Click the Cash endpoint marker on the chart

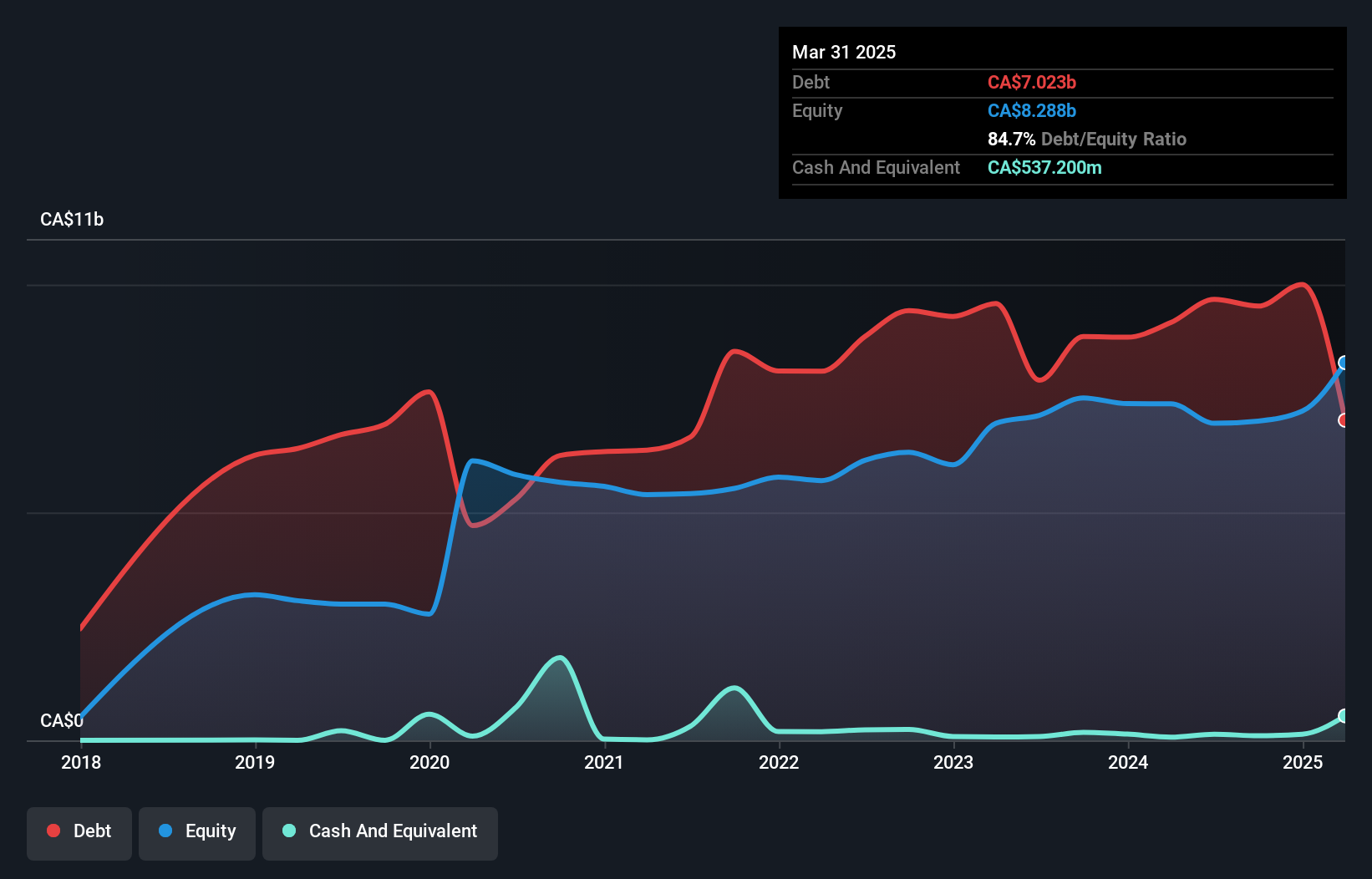coord(1344,716)
